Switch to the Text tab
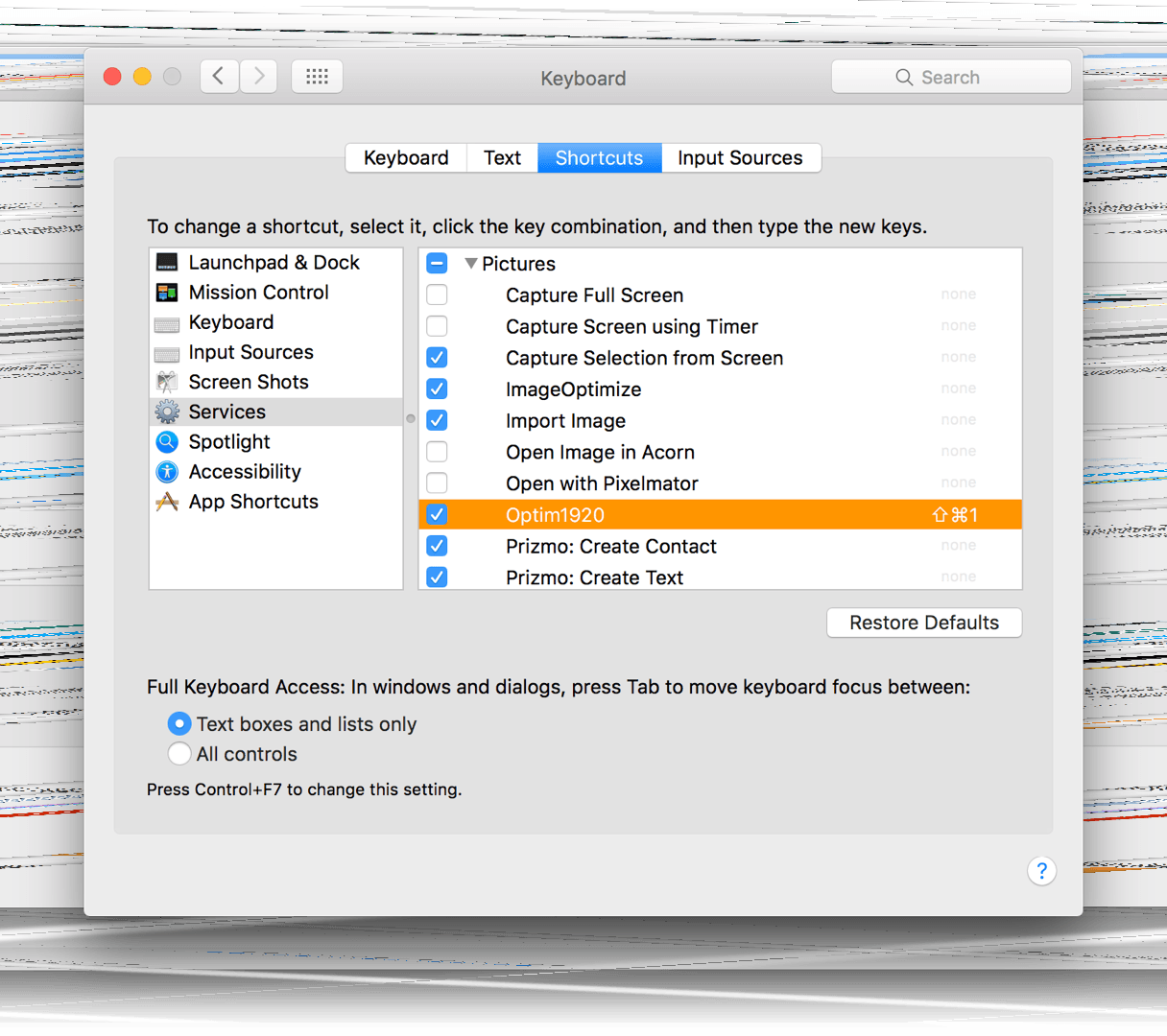This screenshot has height=1036, width=1167. 502,158
